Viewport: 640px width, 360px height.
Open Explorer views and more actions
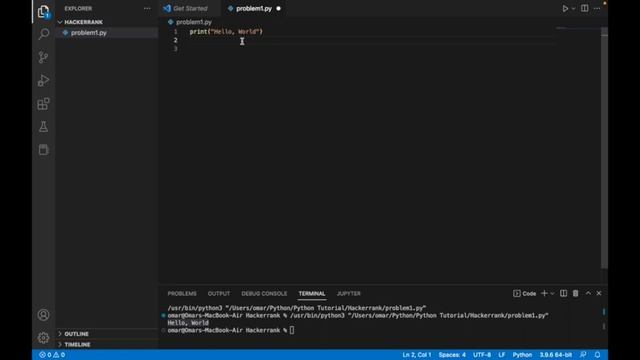point(147,8)
